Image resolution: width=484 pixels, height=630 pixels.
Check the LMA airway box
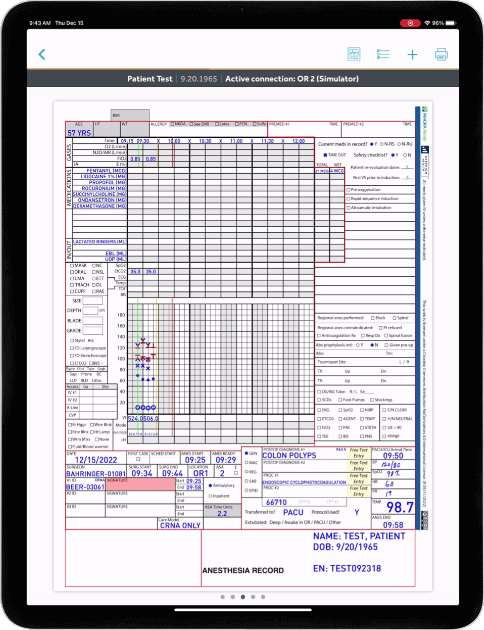pos(72,278)
